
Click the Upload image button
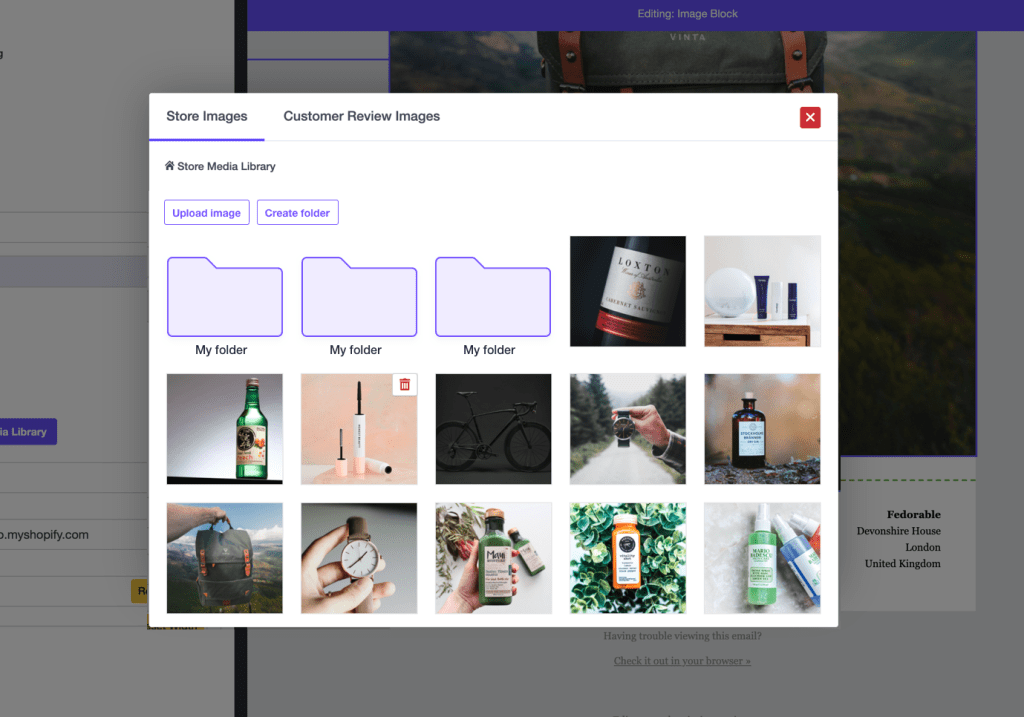pyautogui.click(x=207, y=213)
